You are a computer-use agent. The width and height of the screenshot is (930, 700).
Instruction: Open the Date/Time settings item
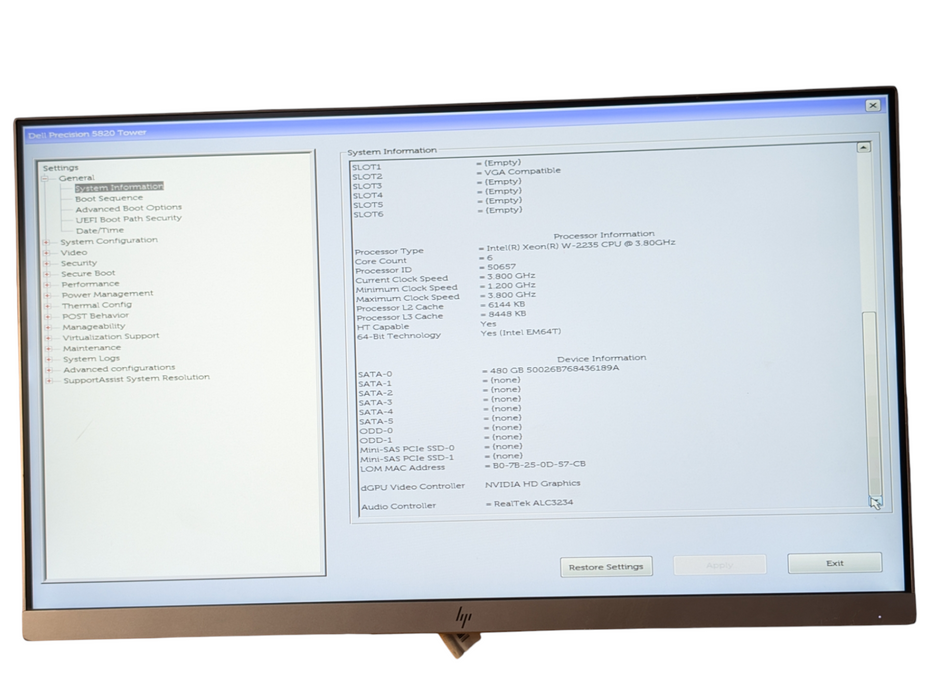(x=100, y=230)
